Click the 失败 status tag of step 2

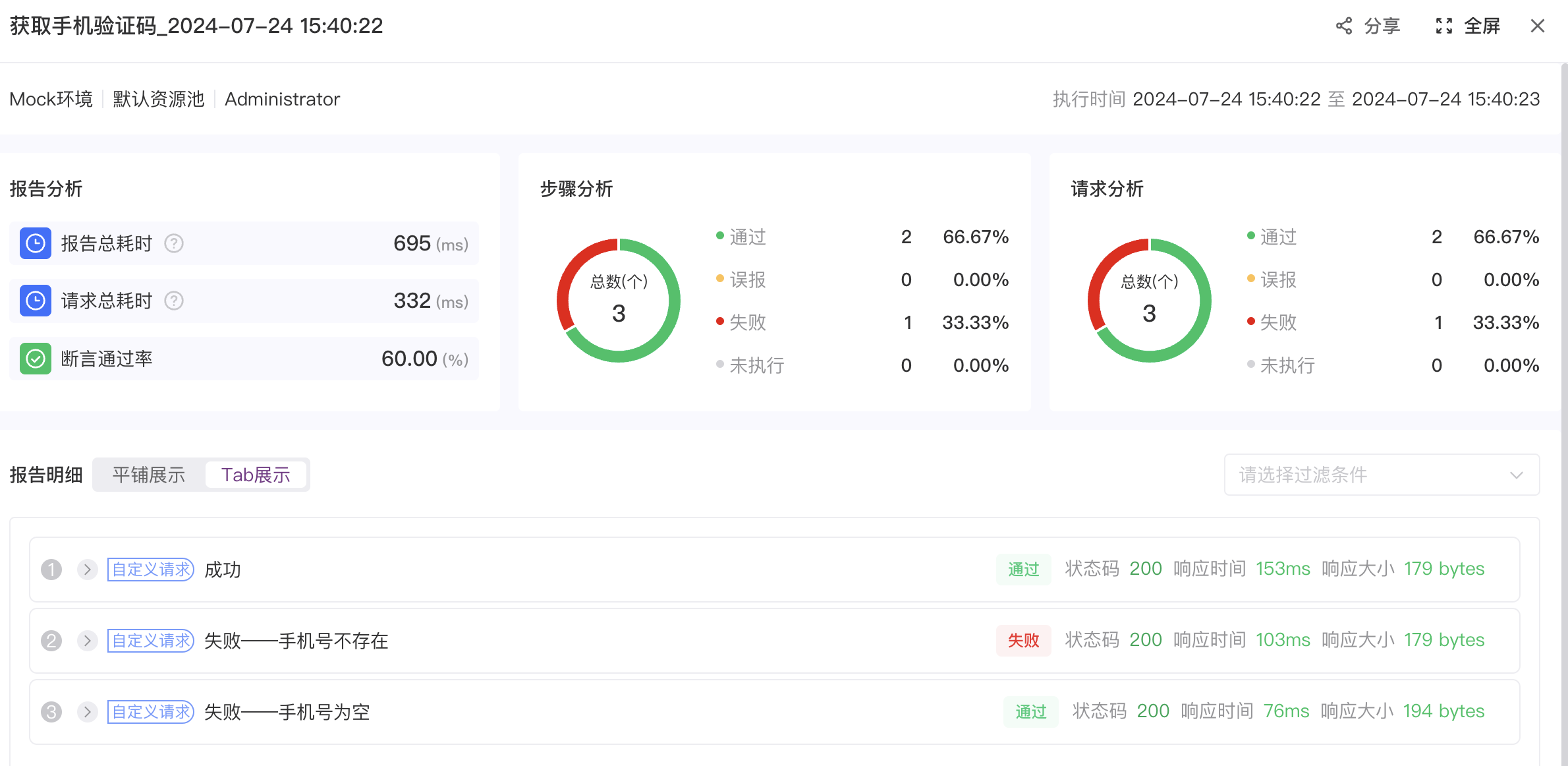coord(1023,640)
